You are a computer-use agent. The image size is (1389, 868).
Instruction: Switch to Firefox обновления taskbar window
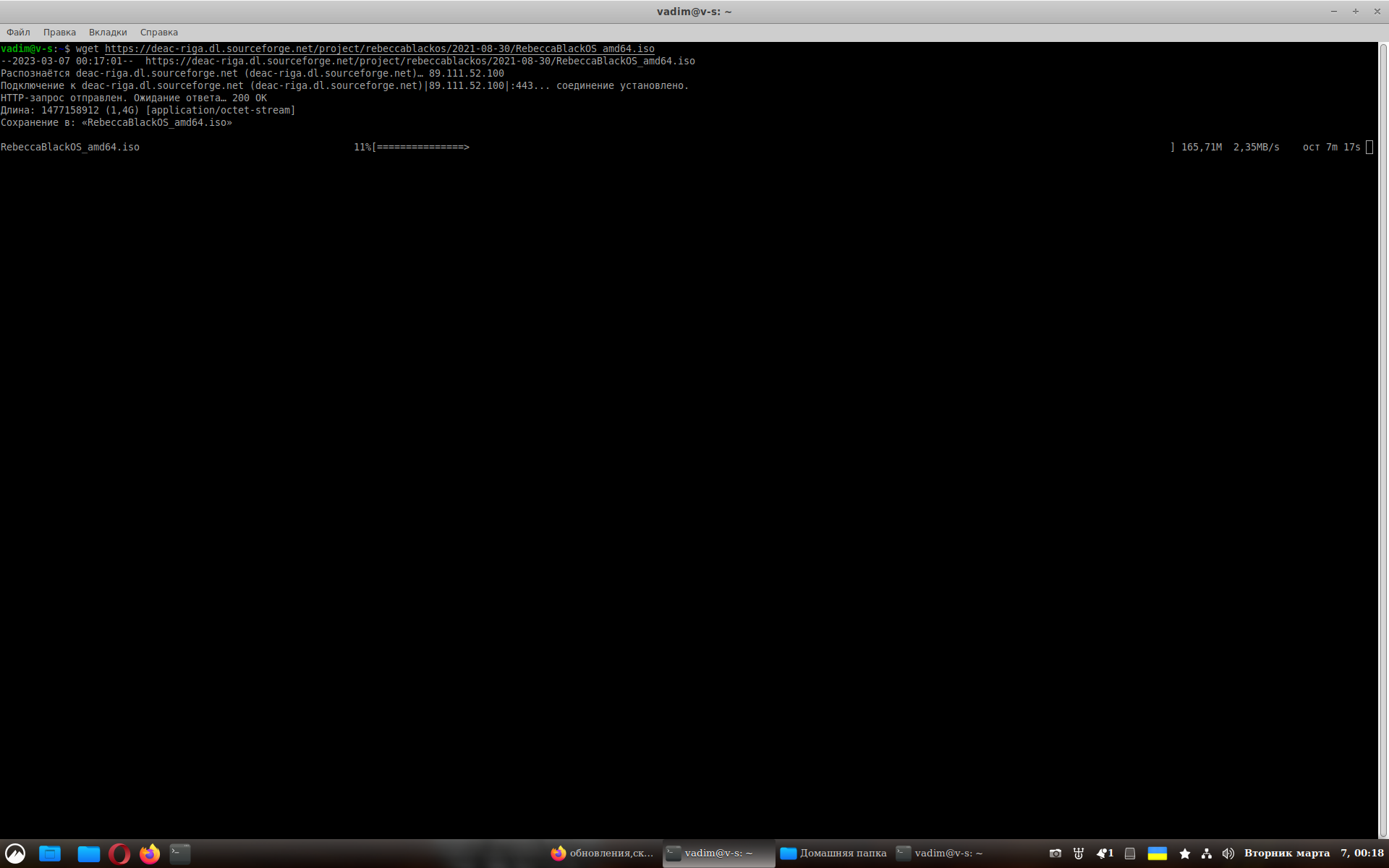602,854
